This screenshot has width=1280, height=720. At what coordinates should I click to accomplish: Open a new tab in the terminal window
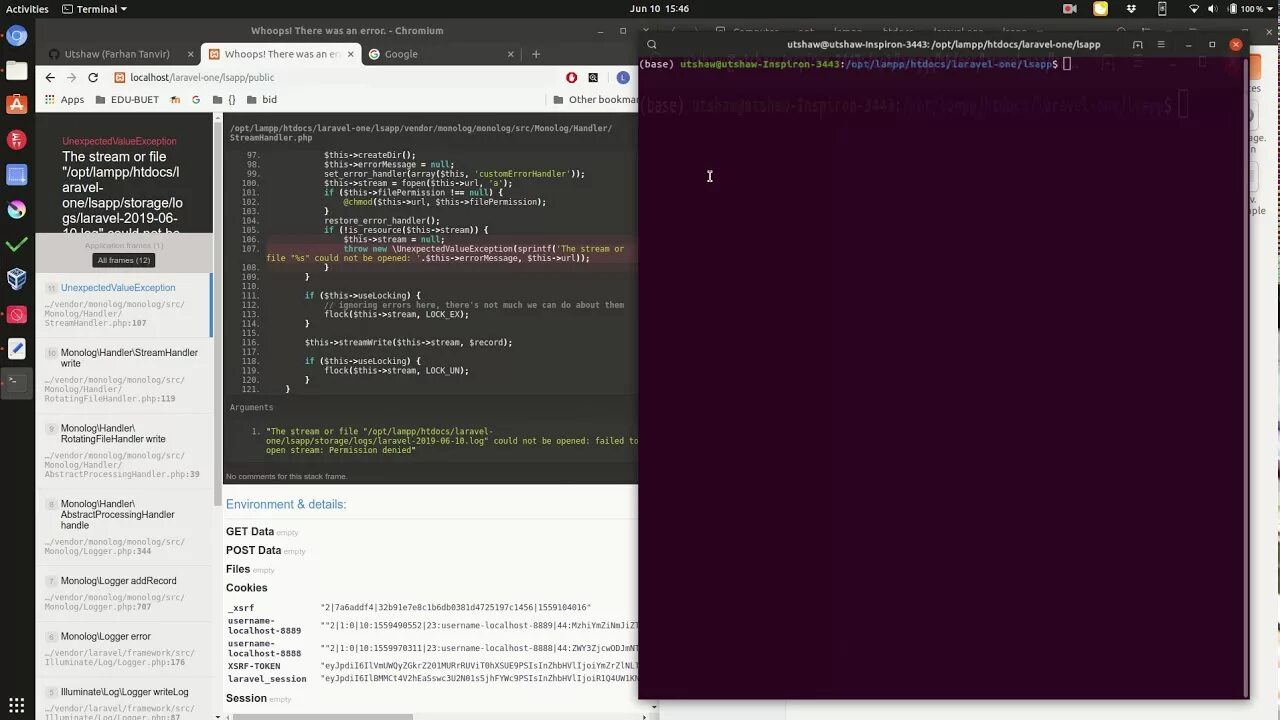pyautogui.click(x=1138, y=45)
